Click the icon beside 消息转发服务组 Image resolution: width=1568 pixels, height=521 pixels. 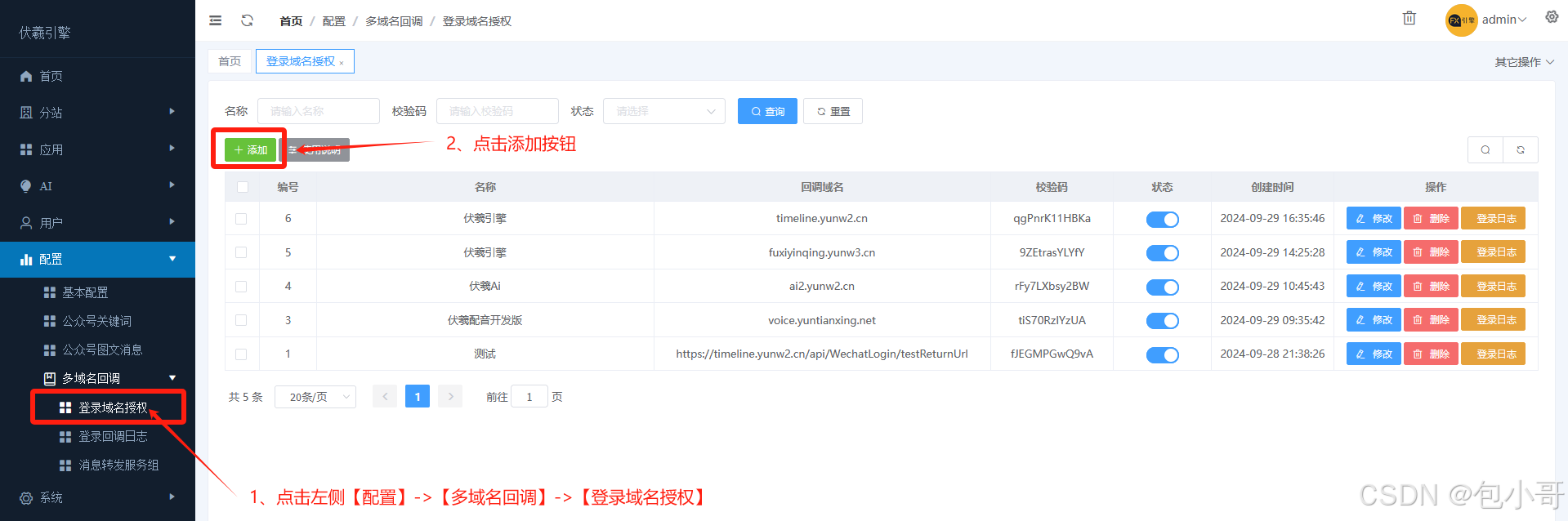tap(65, 465)
